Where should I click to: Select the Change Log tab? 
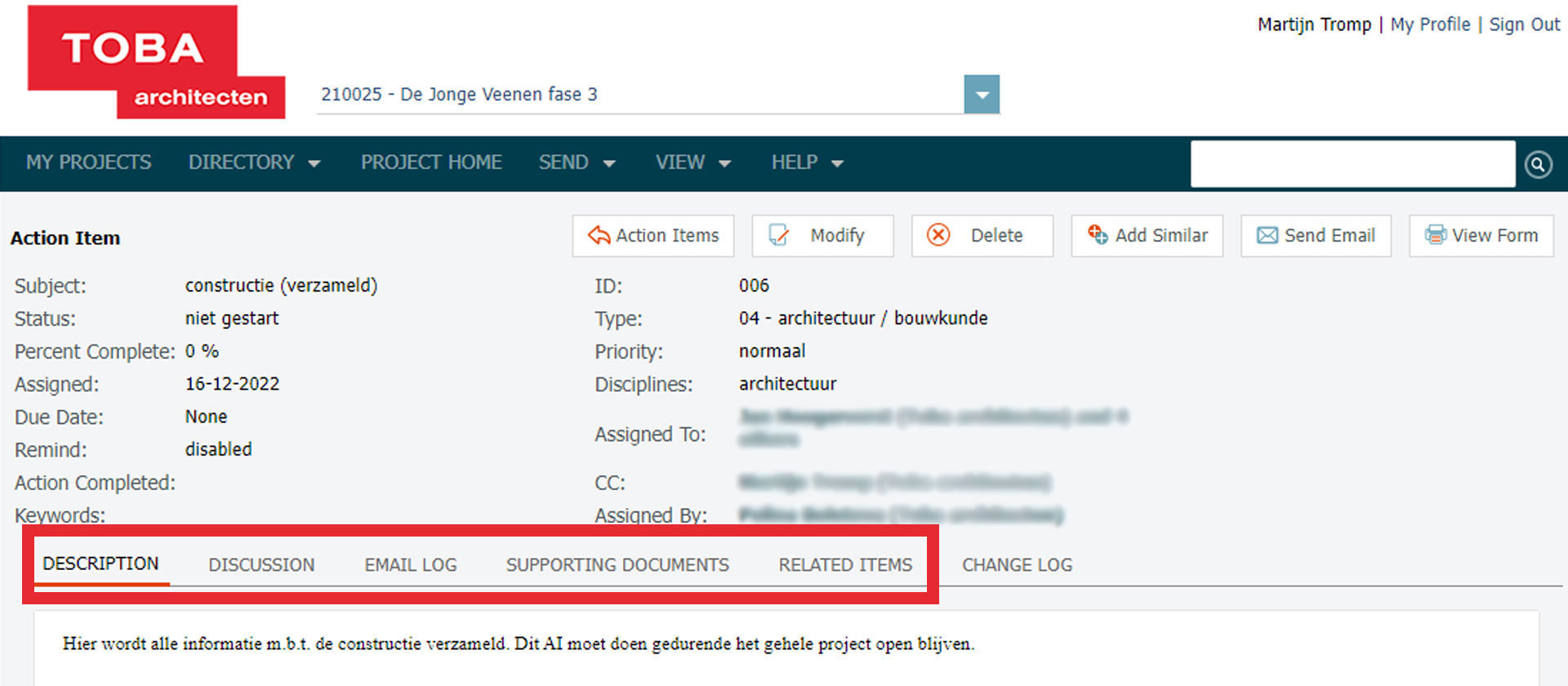point(1017,565)
